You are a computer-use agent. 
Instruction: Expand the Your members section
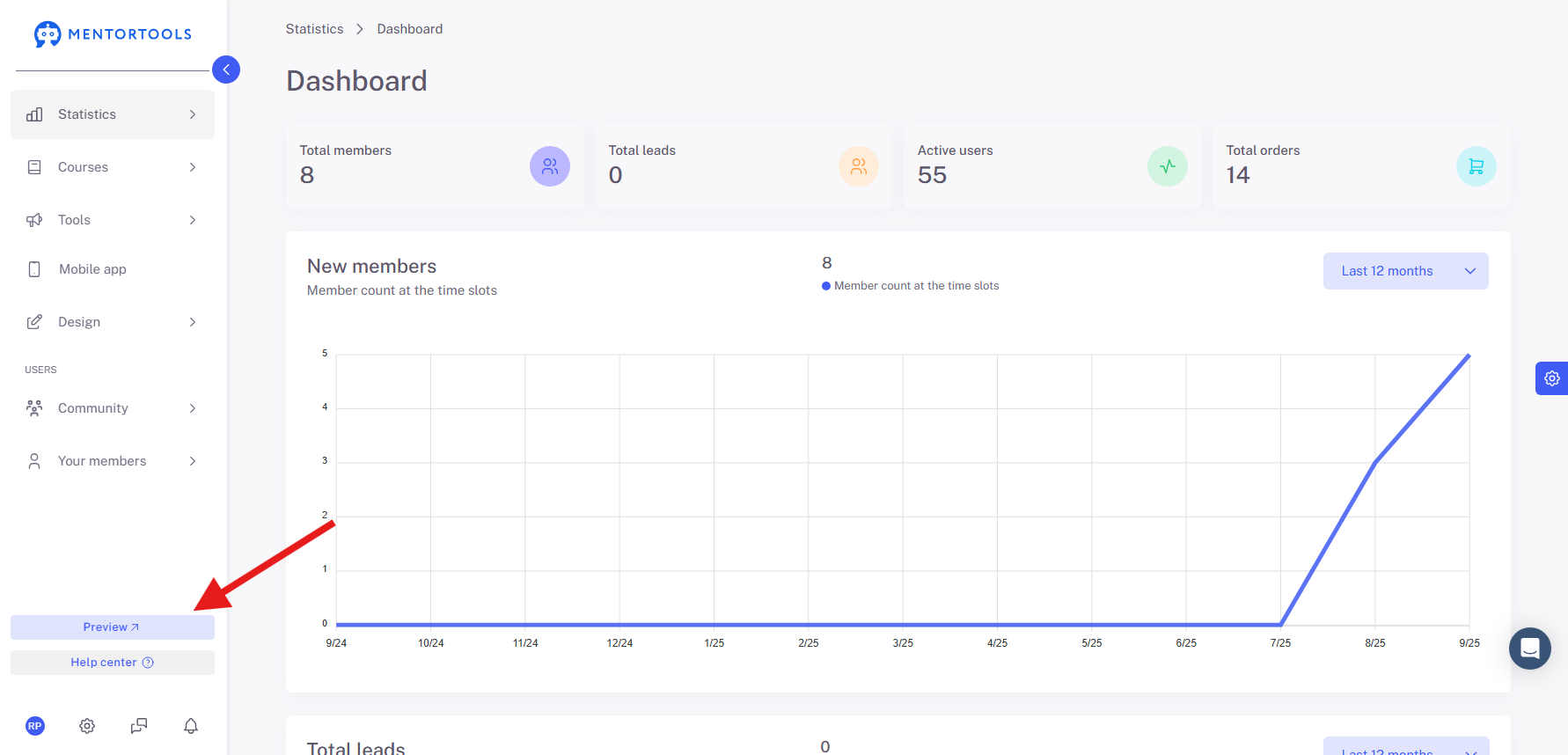pyautogui.click(x=113, y=461)
